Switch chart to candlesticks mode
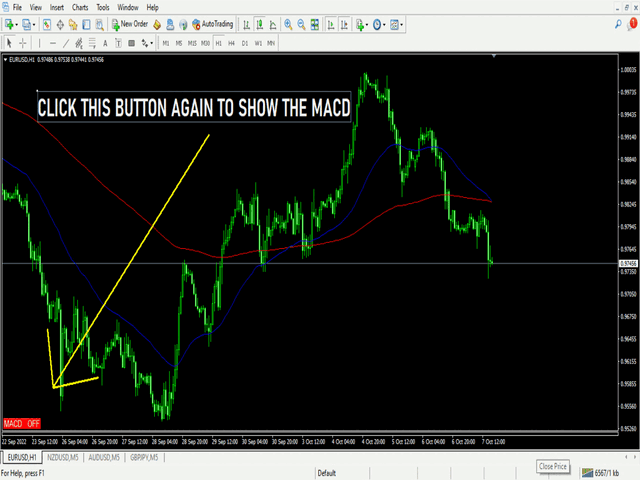 (x=260, y=24)
